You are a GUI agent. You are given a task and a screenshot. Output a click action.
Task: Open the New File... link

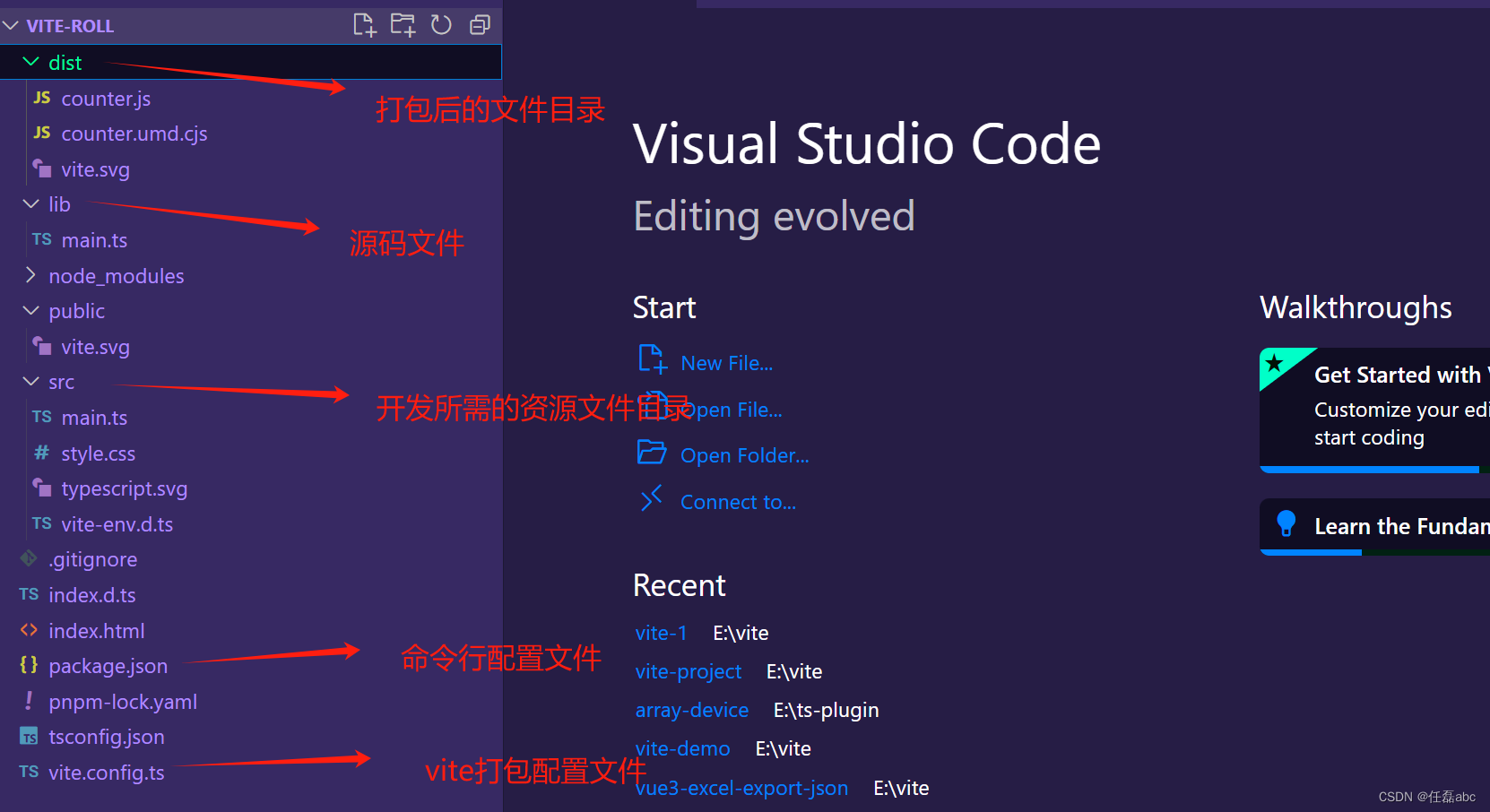coord(726,363)
